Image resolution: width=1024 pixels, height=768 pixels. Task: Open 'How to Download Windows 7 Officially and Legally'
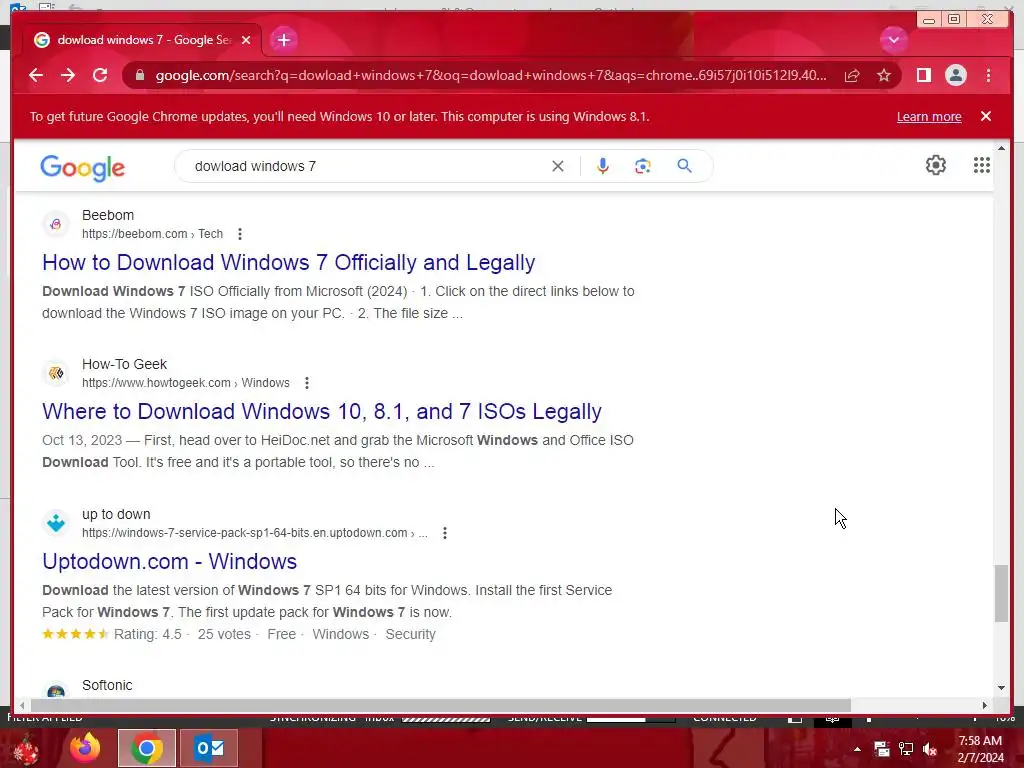289,263
